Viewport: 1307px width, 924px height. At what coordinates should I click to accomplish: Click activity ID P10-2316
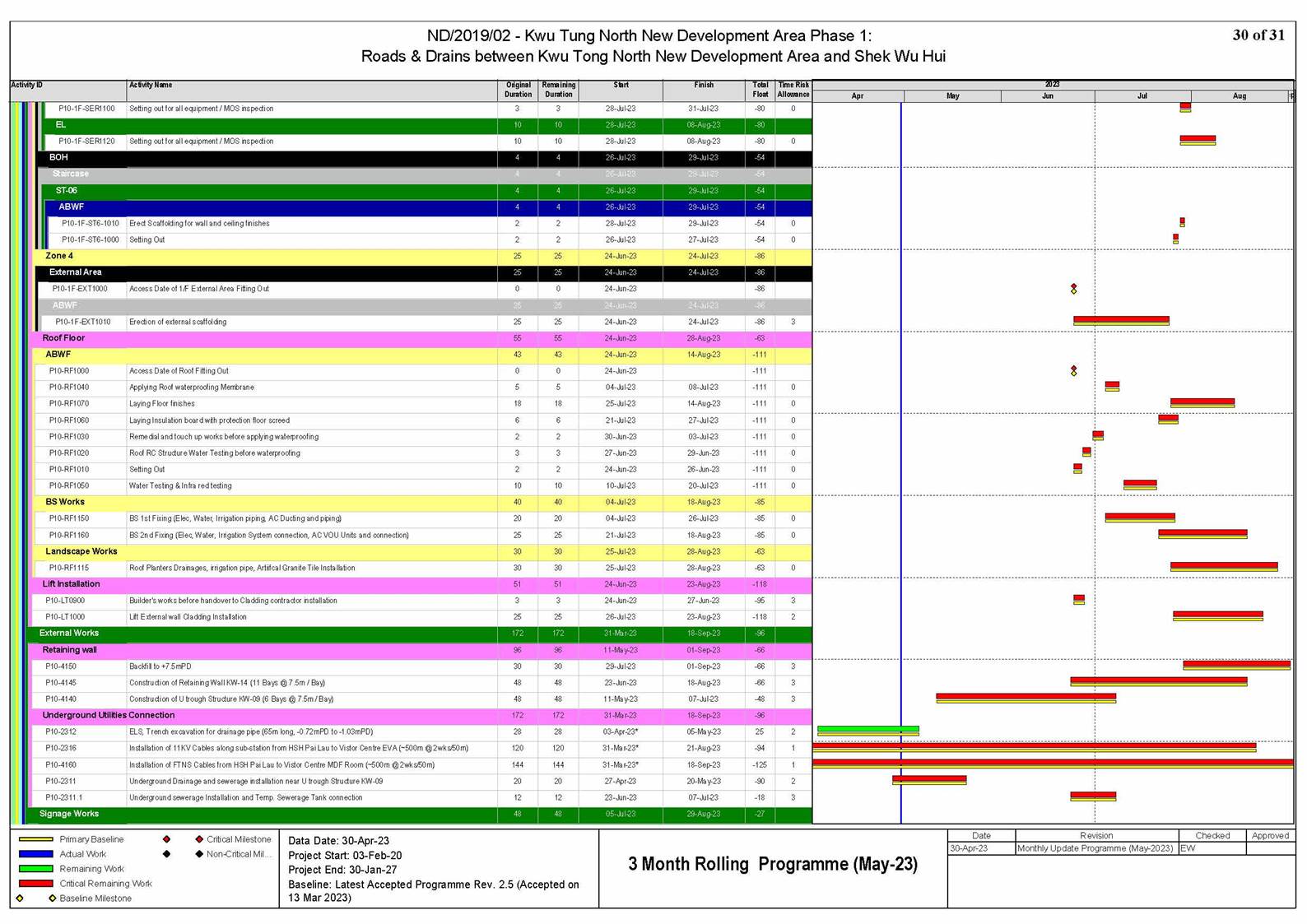pyautogui.click(x=61, y=748)
